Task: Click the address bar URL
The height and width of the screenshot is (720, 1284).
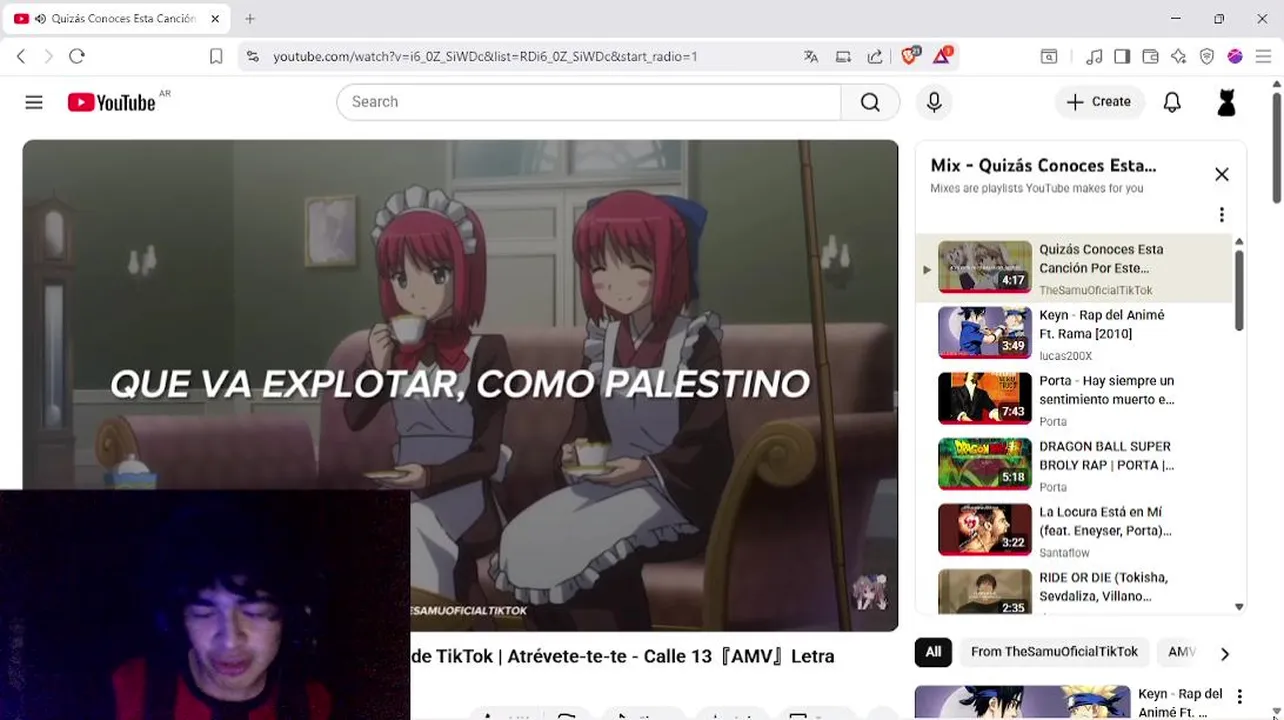Action: pyautogui.click(x=485, y=57)
